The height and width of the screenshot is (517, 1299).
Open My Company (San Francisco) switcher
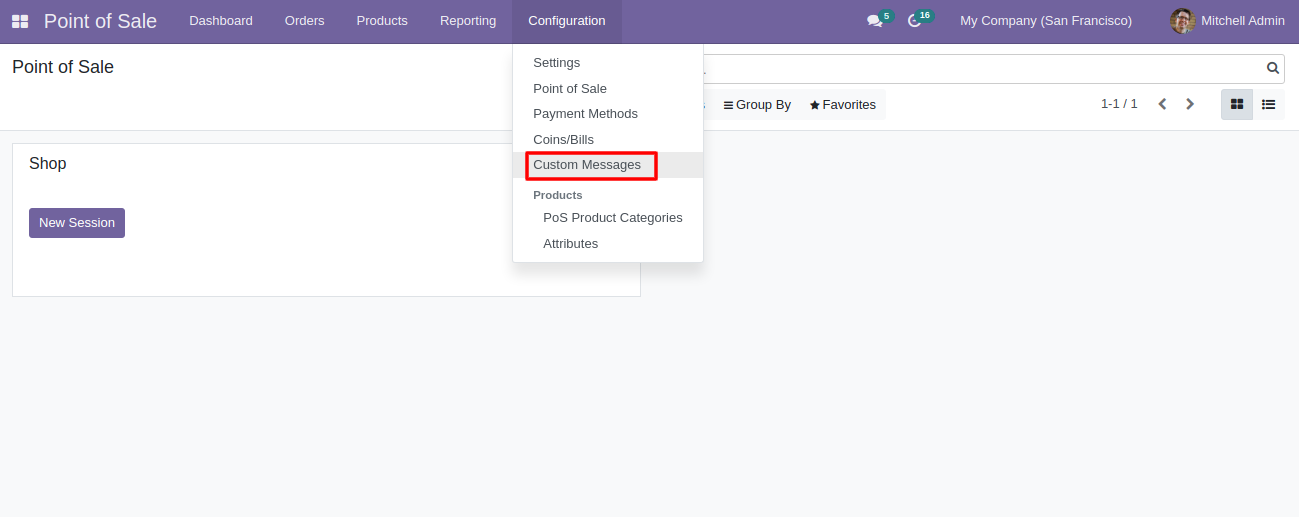tap(1045, 21)
